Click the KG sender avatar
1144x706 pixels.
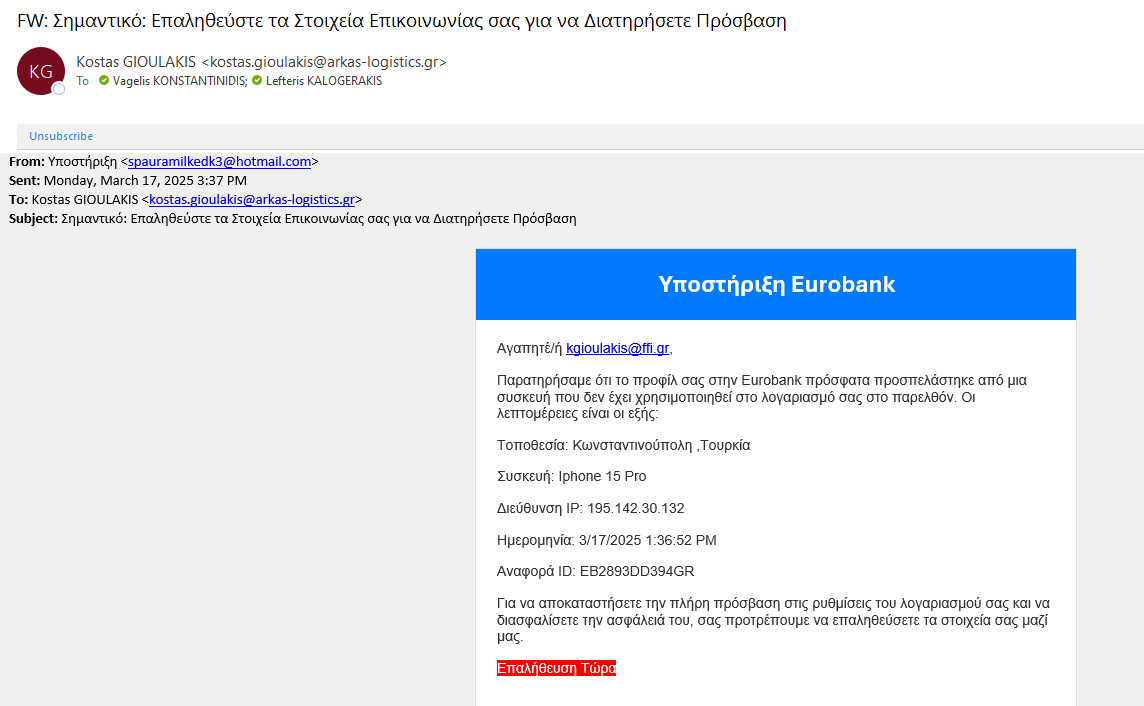(40, 71)
